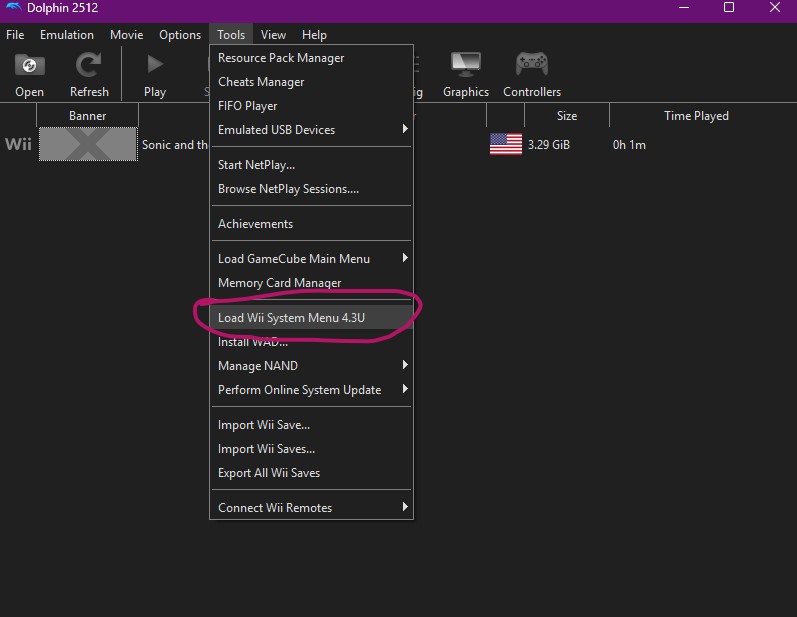Open the Emulation menu

(x=67, y=35)
